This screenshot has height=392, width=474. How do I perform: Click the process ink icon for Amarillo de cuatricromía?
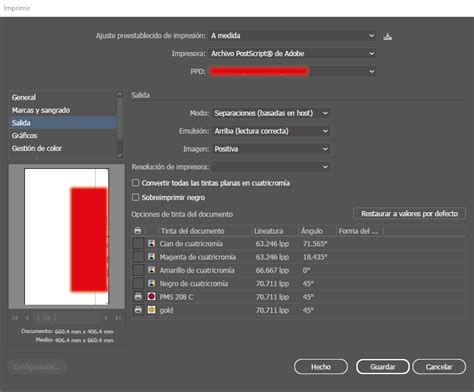point(152,270)
